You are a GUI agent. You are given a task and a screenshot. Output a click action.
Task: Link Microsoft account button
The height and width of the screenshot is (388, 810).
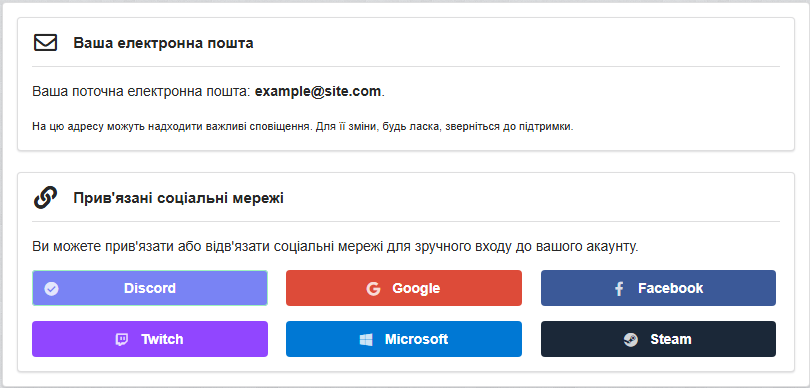tap(404, 339)
